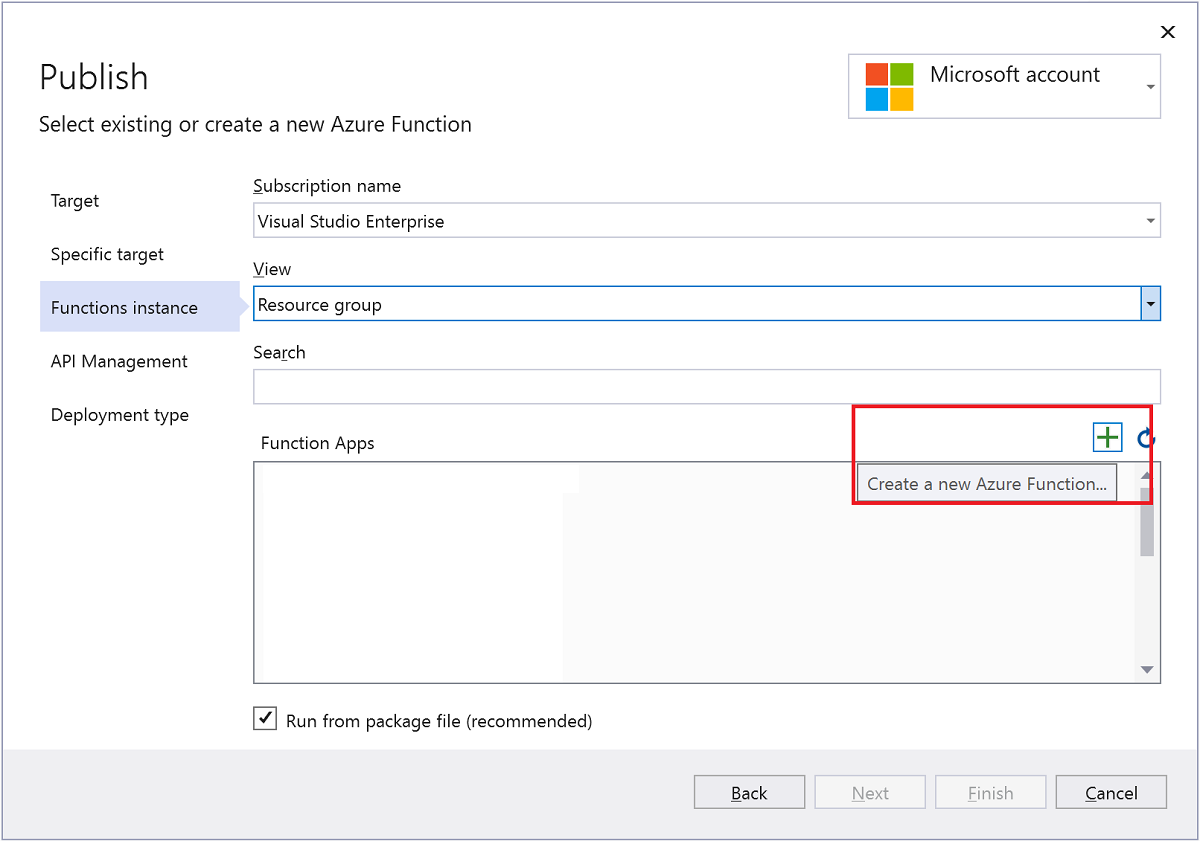Cancel the Publish dialog
The height and width of the screenshot is (841, 1200).
1111,792
